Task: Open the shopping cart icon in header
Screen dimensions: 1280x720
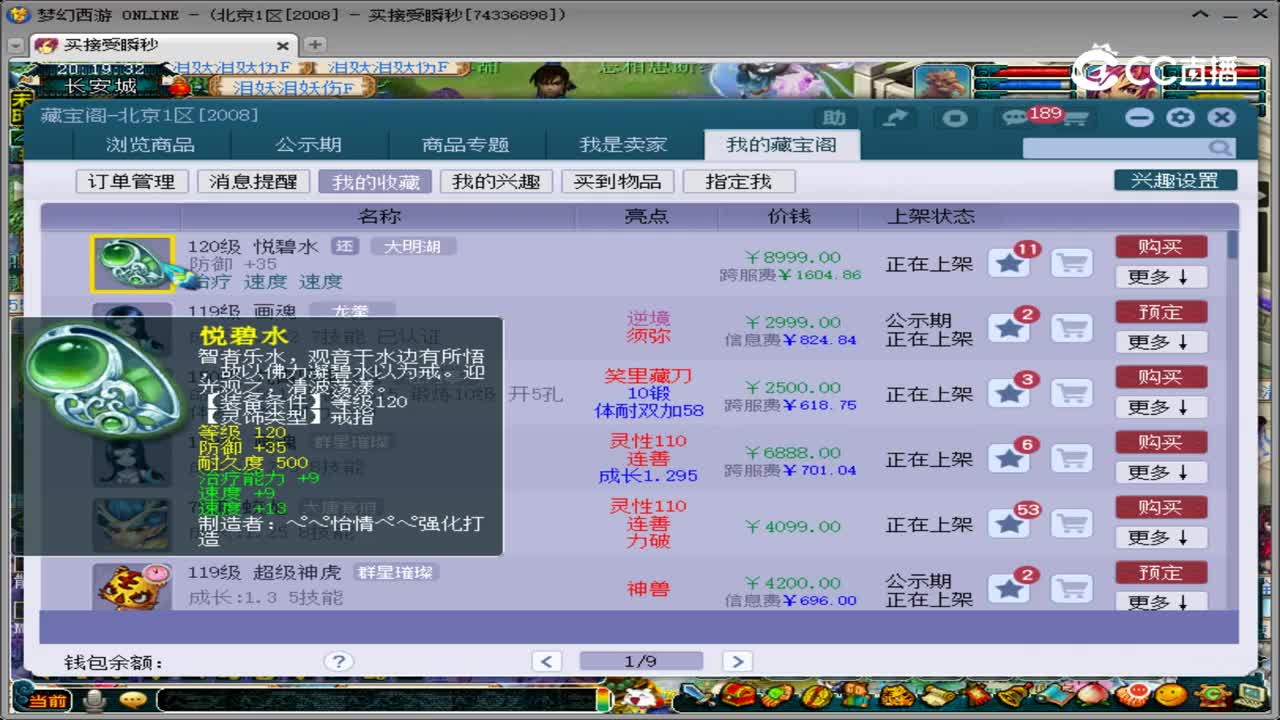Action: pyautogui.click(x=1075, y=119)
